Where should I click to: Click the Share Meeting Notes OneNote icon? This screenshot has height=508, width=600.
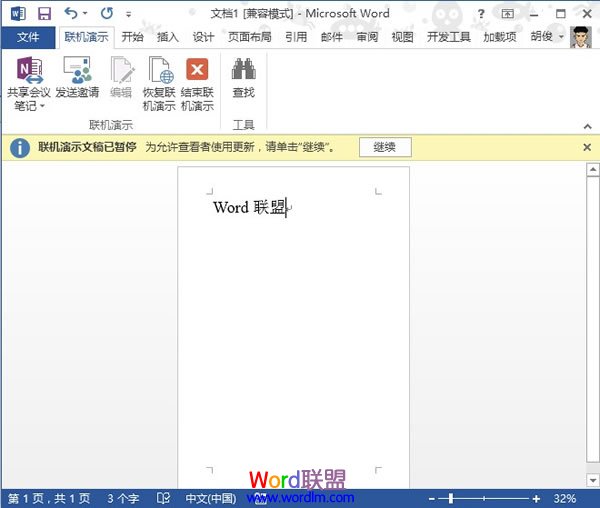coord(30,70)
